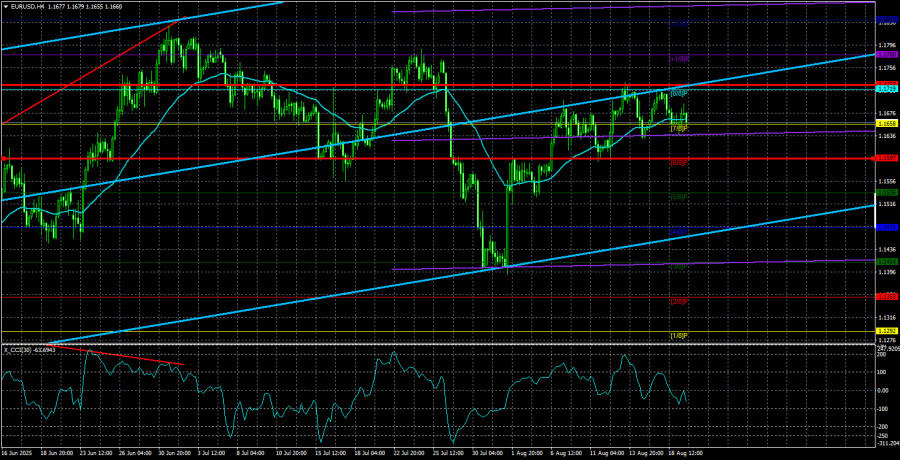Select the [7/8]P Murrey level label
This screenshot has height=460, width=900.
click(x=679, y=129)
